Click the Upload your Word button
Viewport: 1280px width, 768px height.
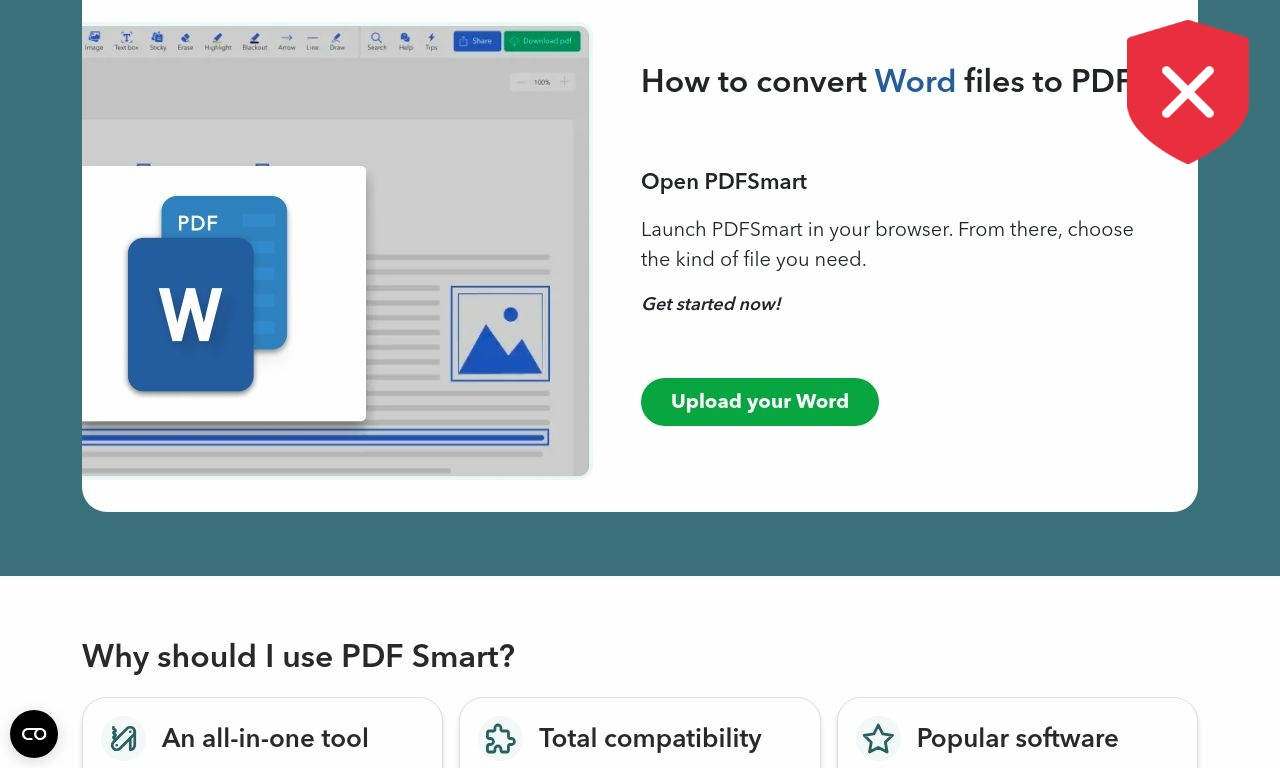click(760, 402)
